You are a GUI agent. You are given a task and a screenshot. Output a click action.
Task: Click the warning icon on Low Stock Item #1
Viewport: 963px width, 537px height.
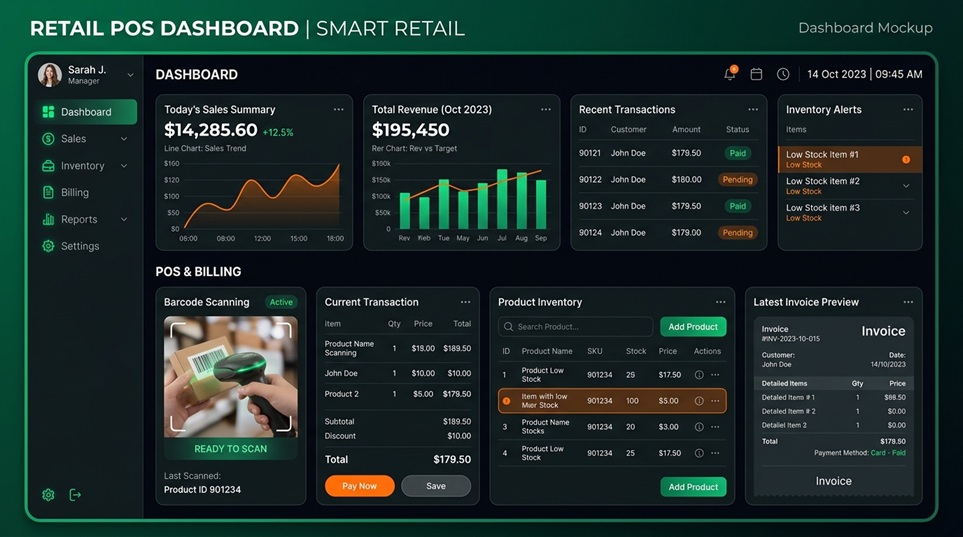tap(906, 159)
